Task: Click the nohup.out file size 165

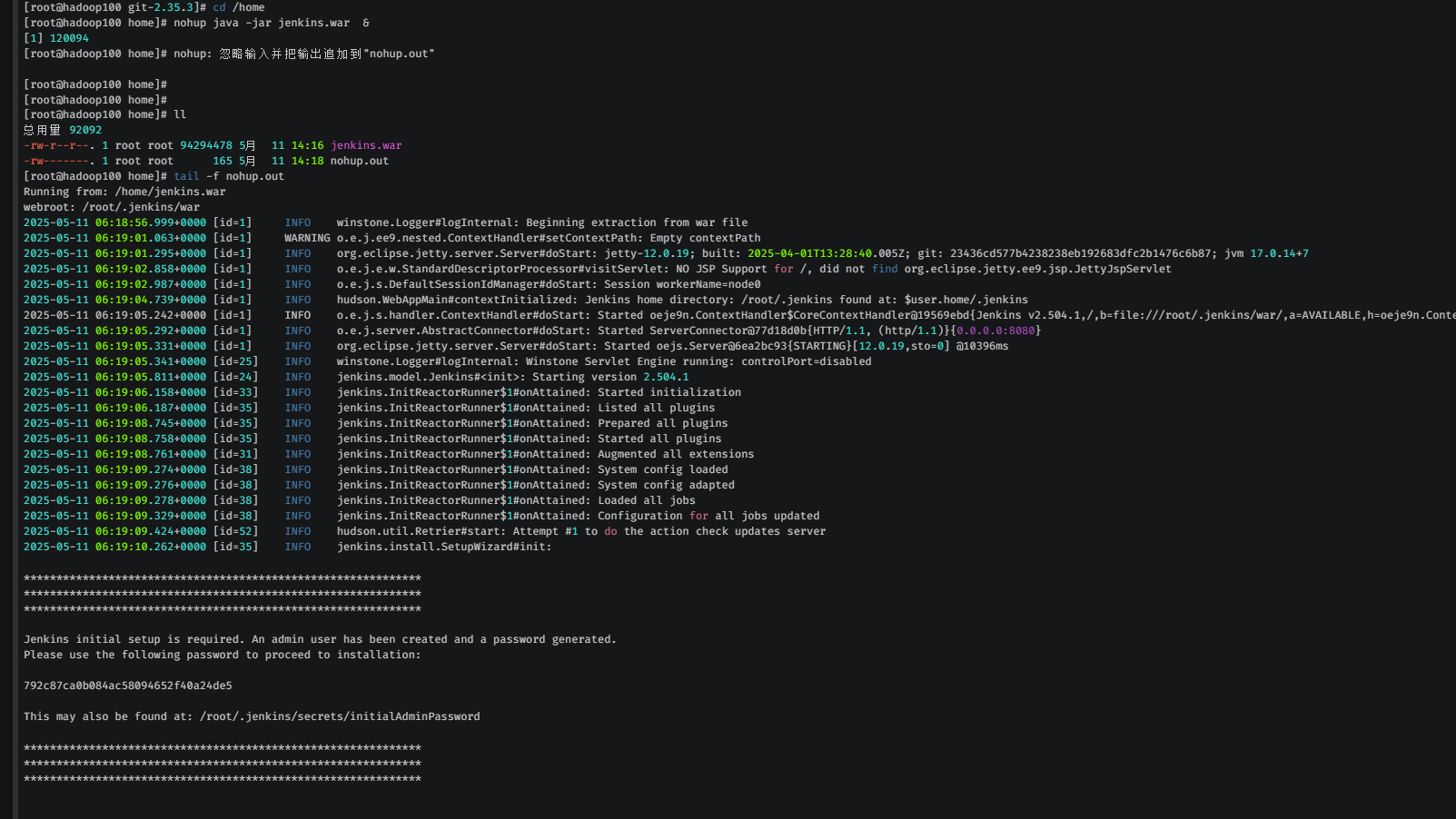Action: [x=223, y=161]
